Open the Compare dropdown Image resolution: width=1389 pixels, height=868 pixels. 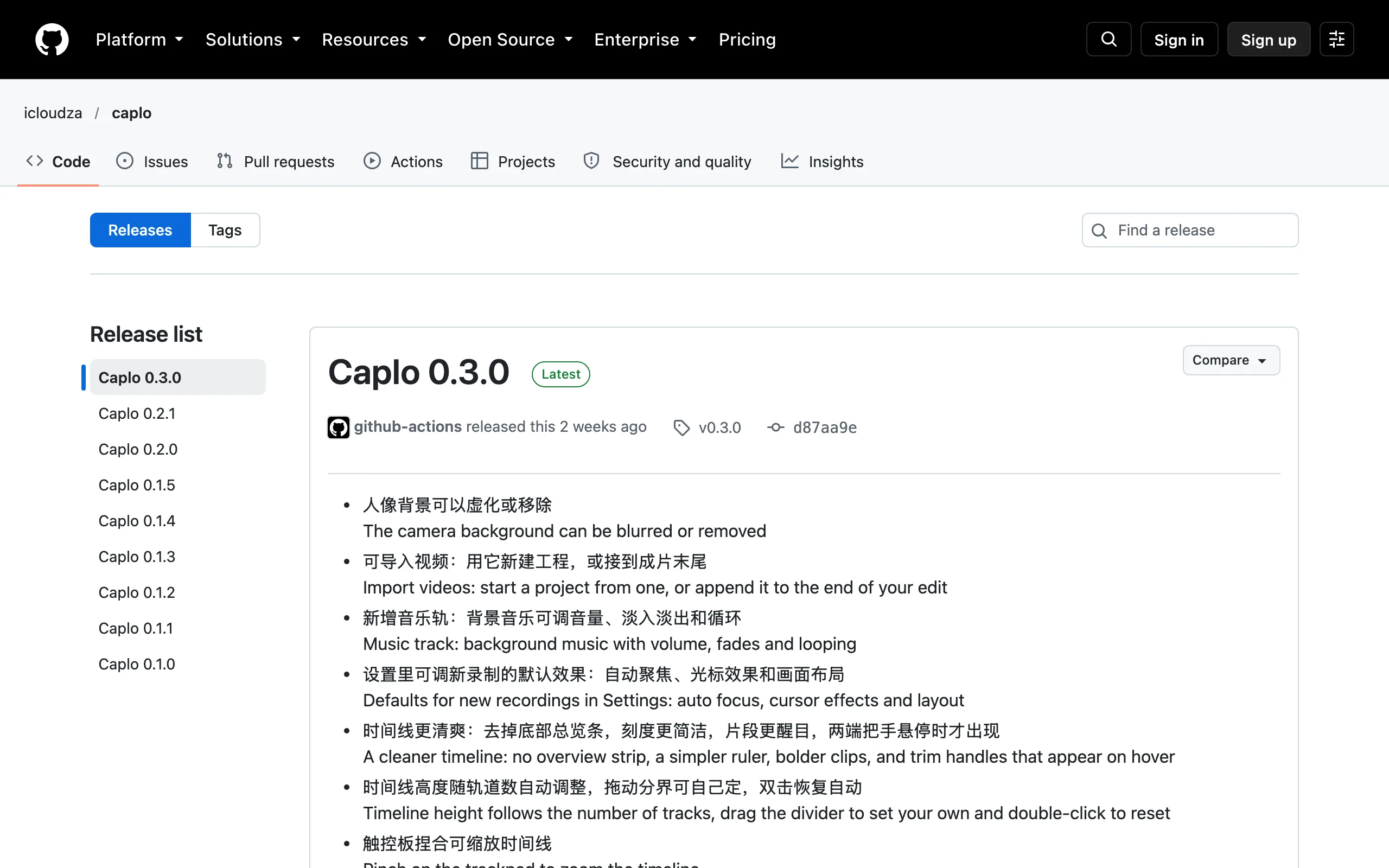[1231, 360]
